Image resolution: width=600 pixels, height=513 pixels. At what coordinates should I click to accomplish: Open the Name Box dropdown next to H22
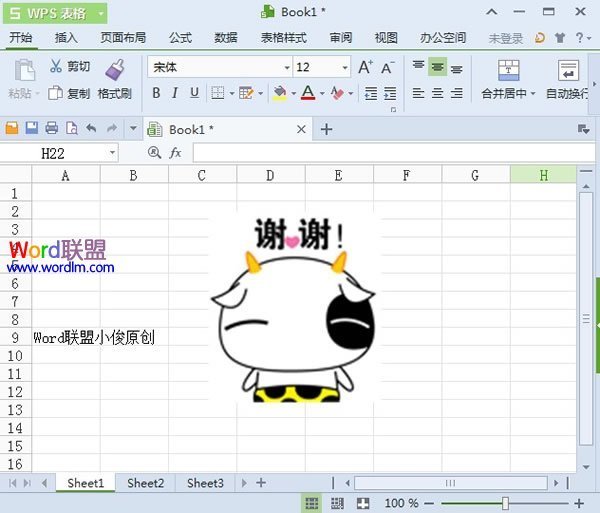pyautogui.click(x=110, y=153)
